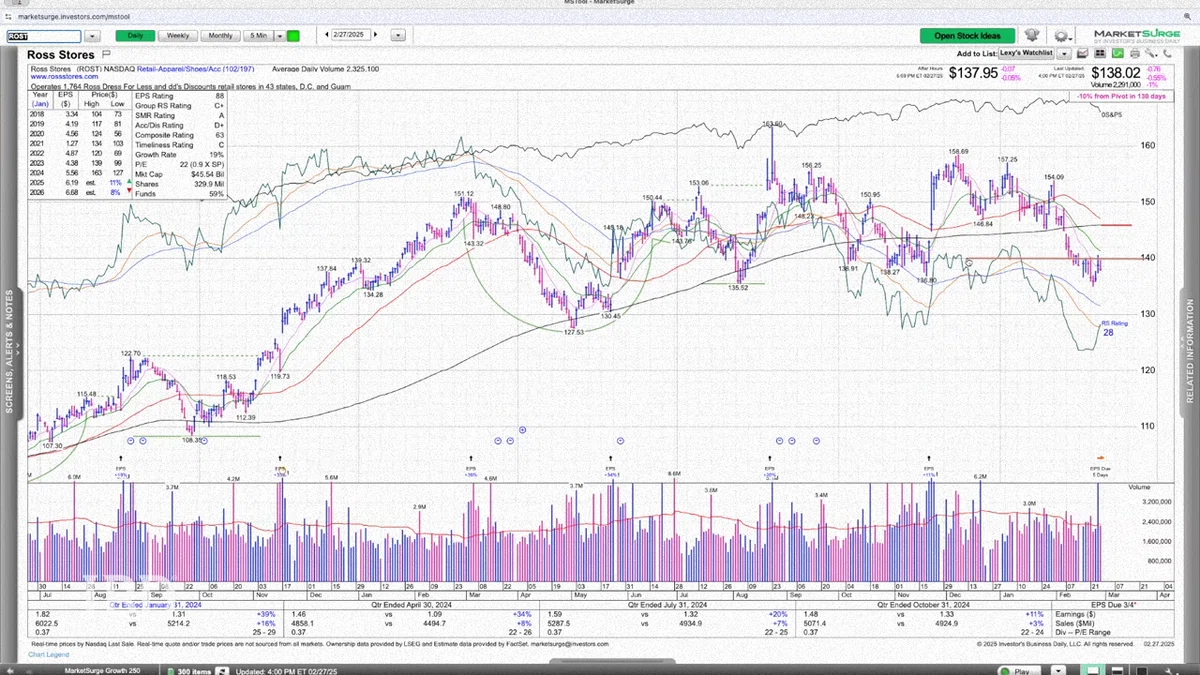This screenshot has width=1200, height=675.
Task: Expand the Add to List dropdown arrow
Action: 1064,53
